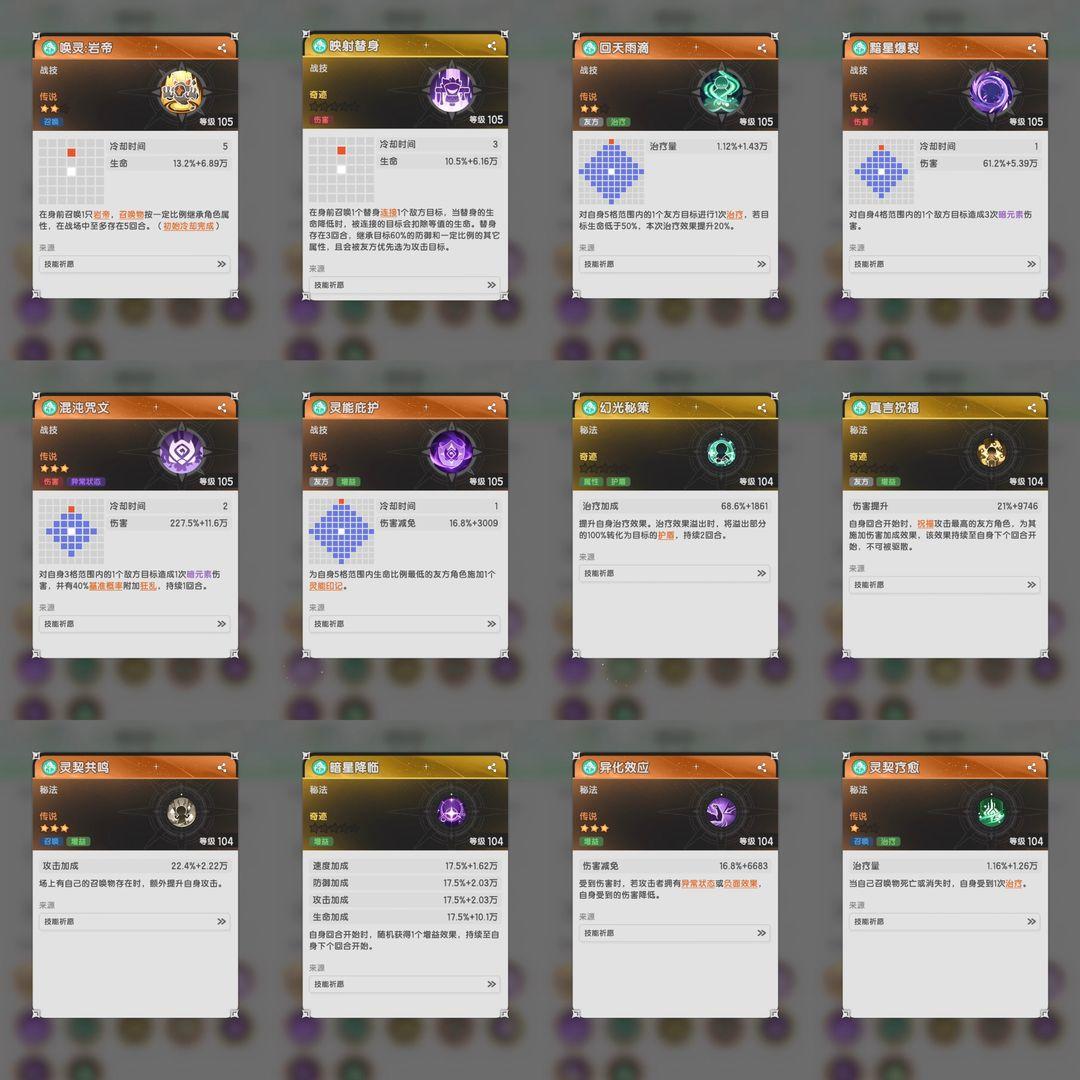Follow the 灵能印记 link in 灵能庇护
The width and height of the screenshot is (1080, 1080).
point(325,586)
